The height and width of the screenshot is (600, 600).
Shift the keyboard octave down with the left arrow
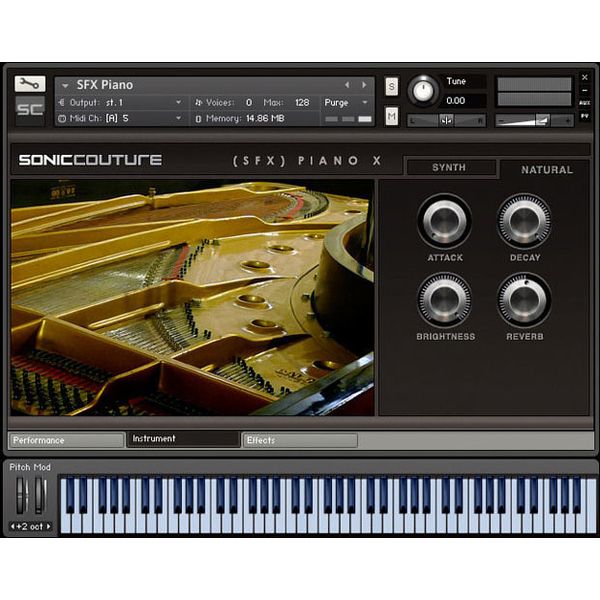[12, 527]
